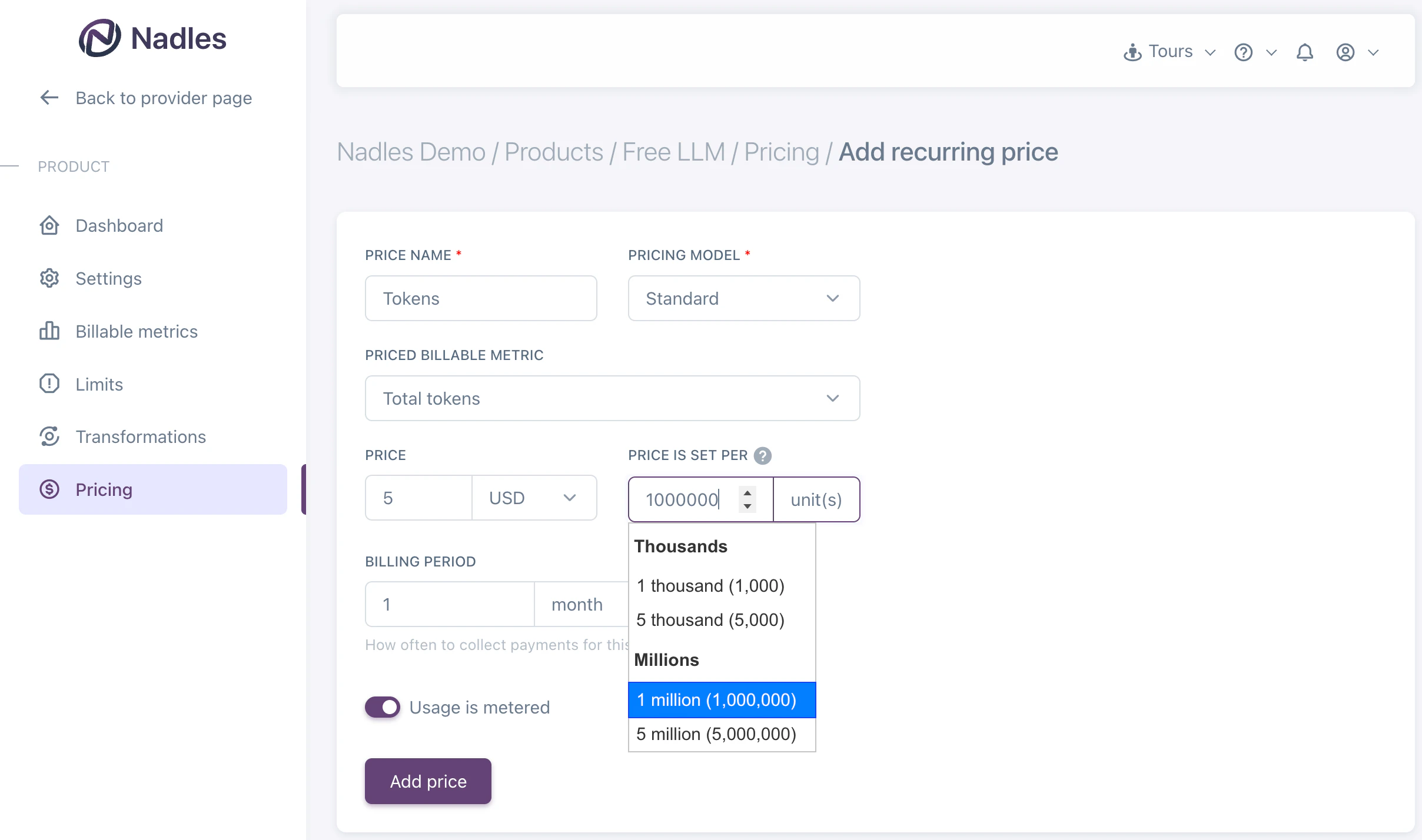This screenshot has height=840, width=1422.
Task: Click the Add price button
Action: [427, 781]
